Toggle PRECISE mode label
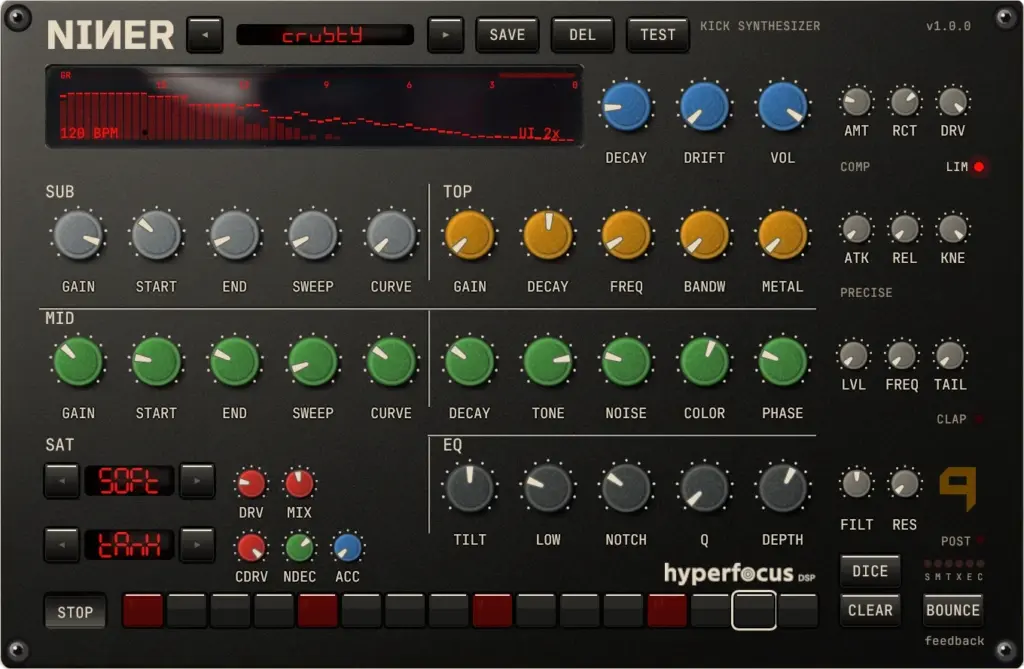Viewport: 1024px width, 669px height. pos(866,293)
